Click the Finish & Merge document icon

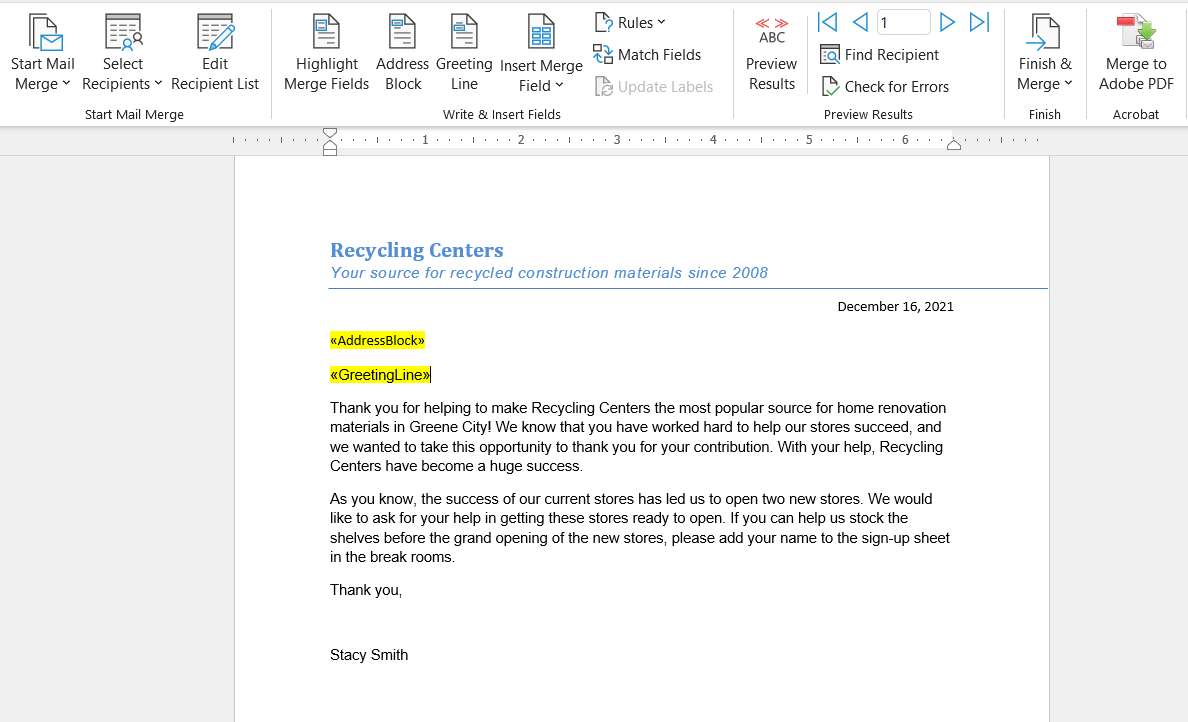point(1045,33)
